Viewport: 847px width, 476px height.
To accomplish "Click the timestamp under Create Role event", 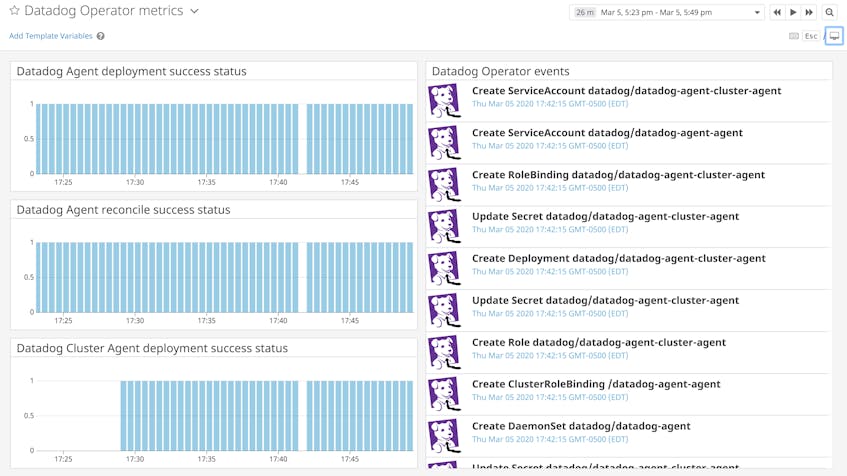I will click(550, 356).
